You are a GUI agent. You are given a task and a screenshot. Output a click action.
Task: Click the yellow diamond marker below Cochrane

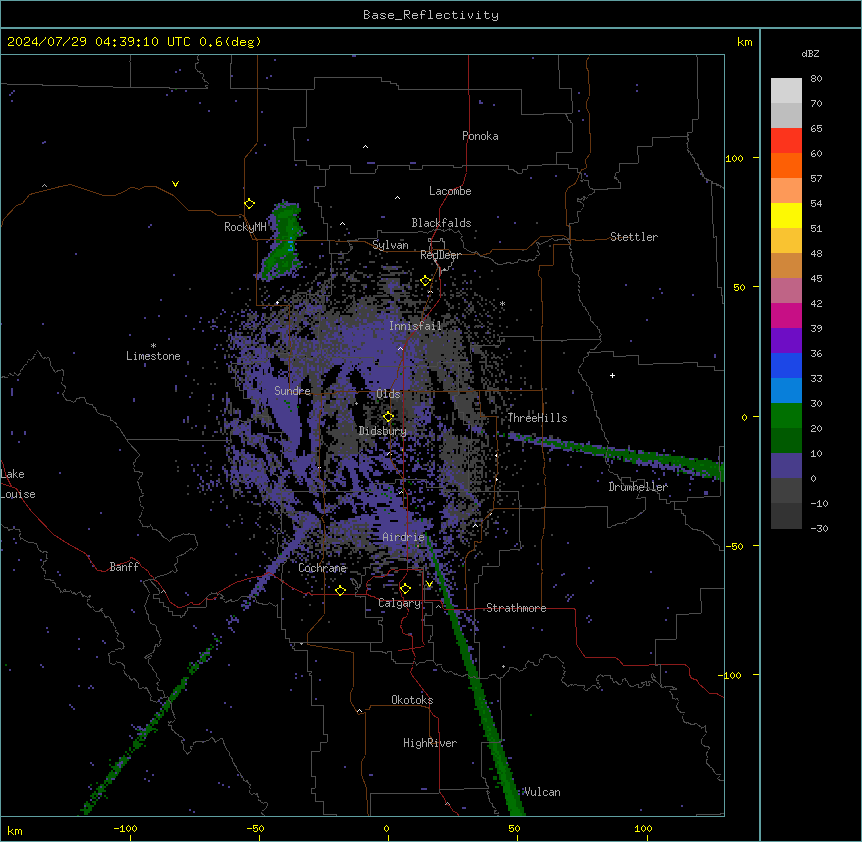[x=341, y=590]
